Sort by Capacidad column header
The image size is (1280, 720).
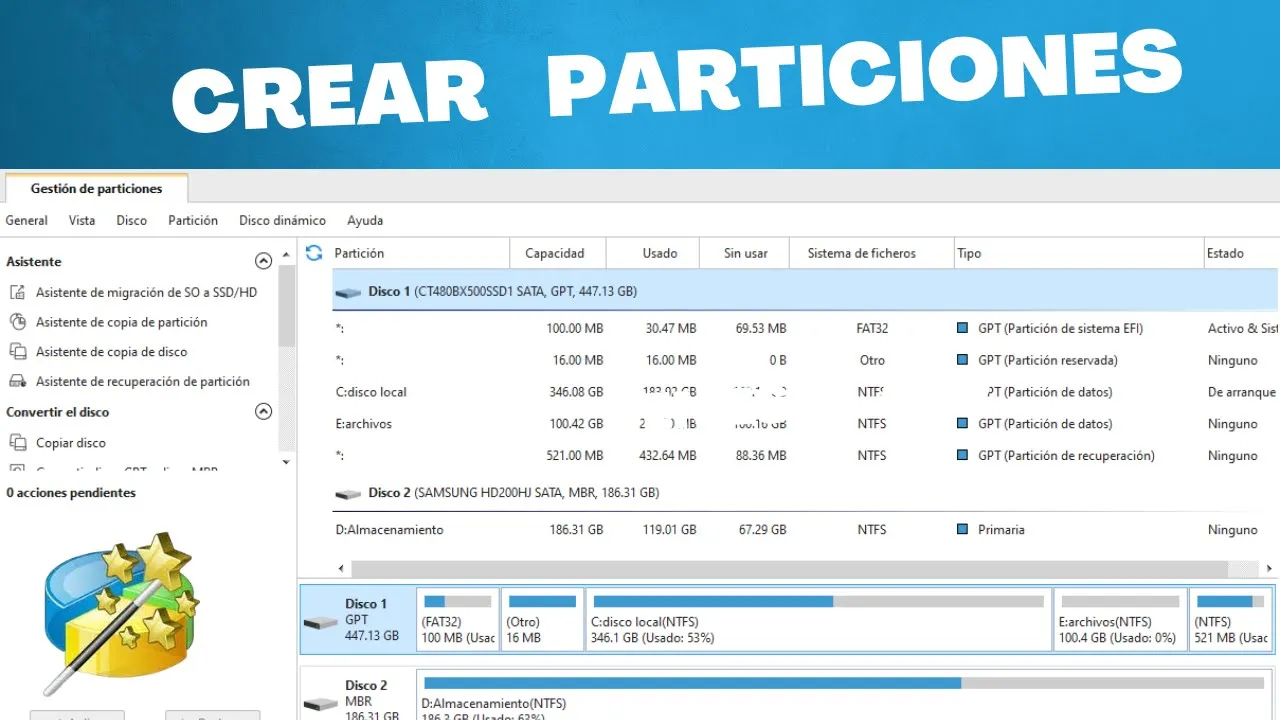tap(558, 253)
